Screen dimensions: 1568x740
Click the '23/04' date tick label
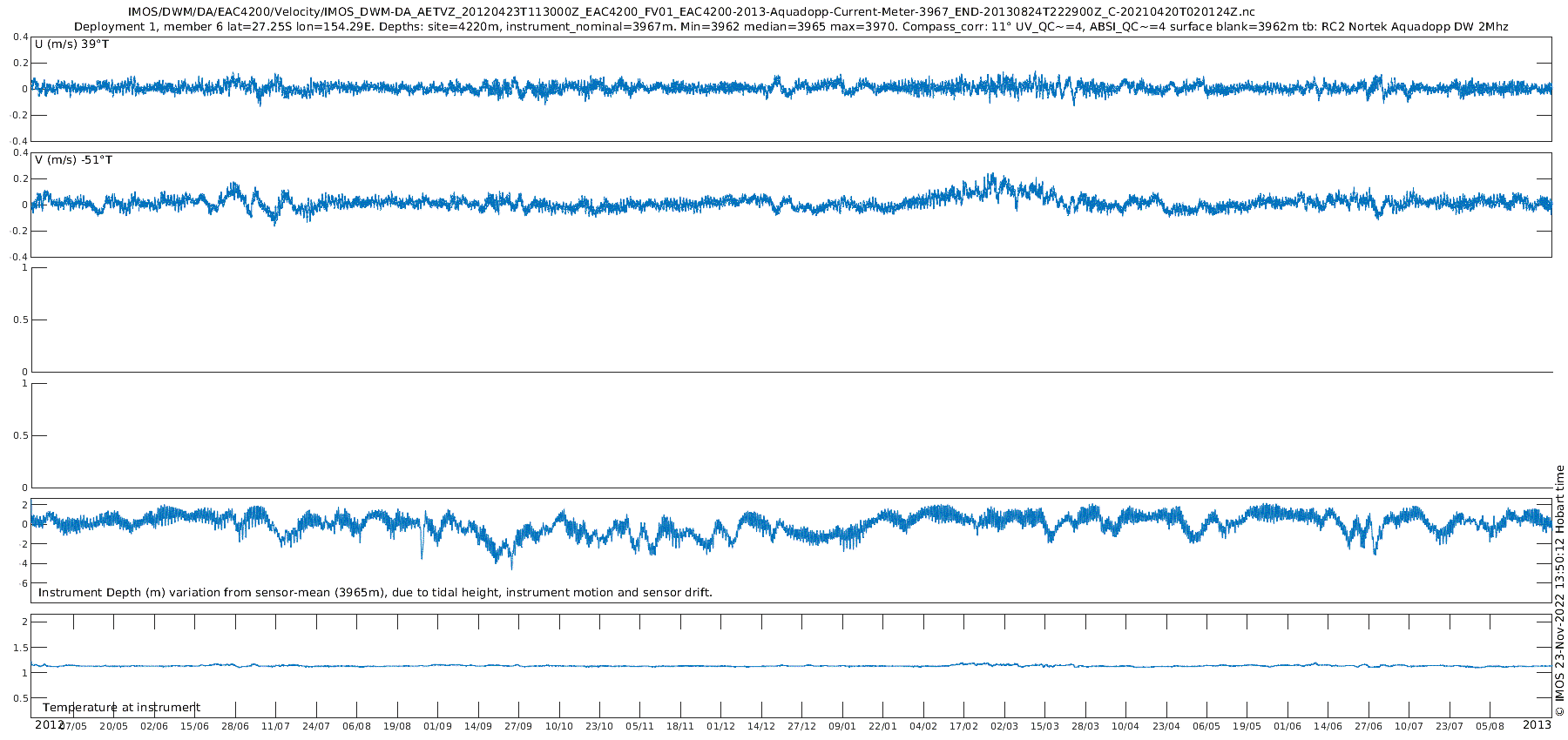coord(1166,726)
